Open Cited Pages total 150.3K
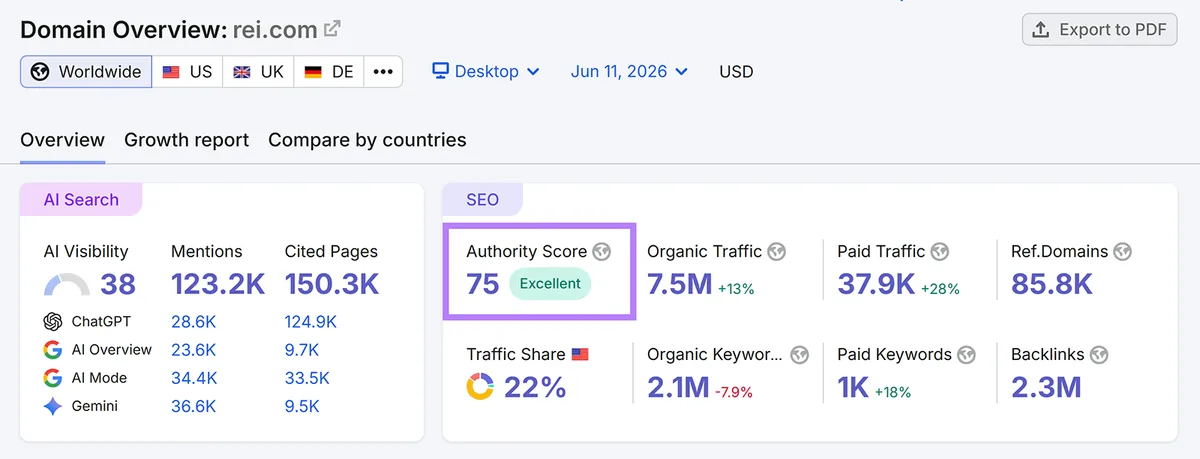This screenshot has width=1200, height=459. pos(332,285)
